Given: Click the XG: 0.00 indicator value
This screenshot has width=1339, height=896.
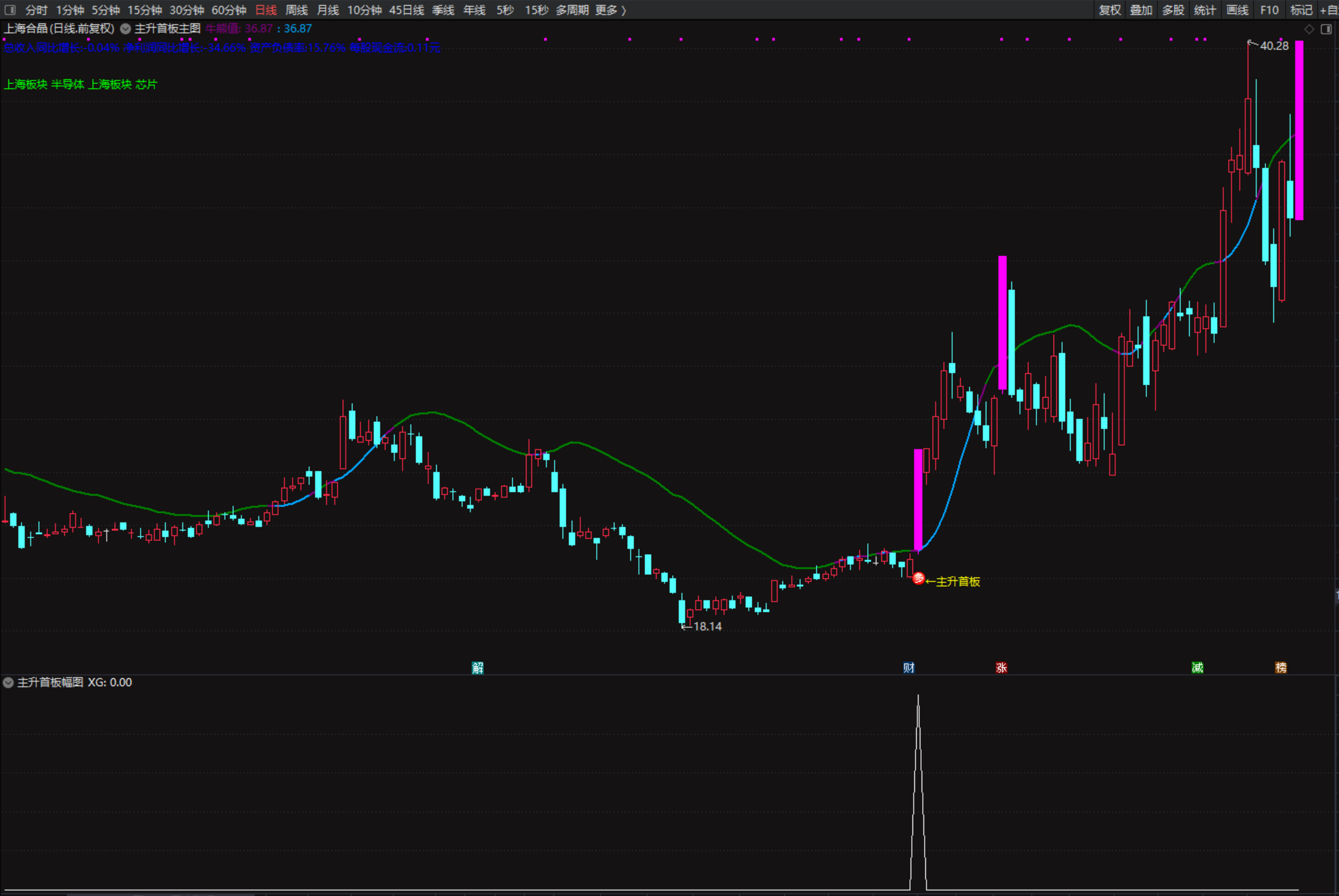Looking at the screenshot, I should coord(110,682).
